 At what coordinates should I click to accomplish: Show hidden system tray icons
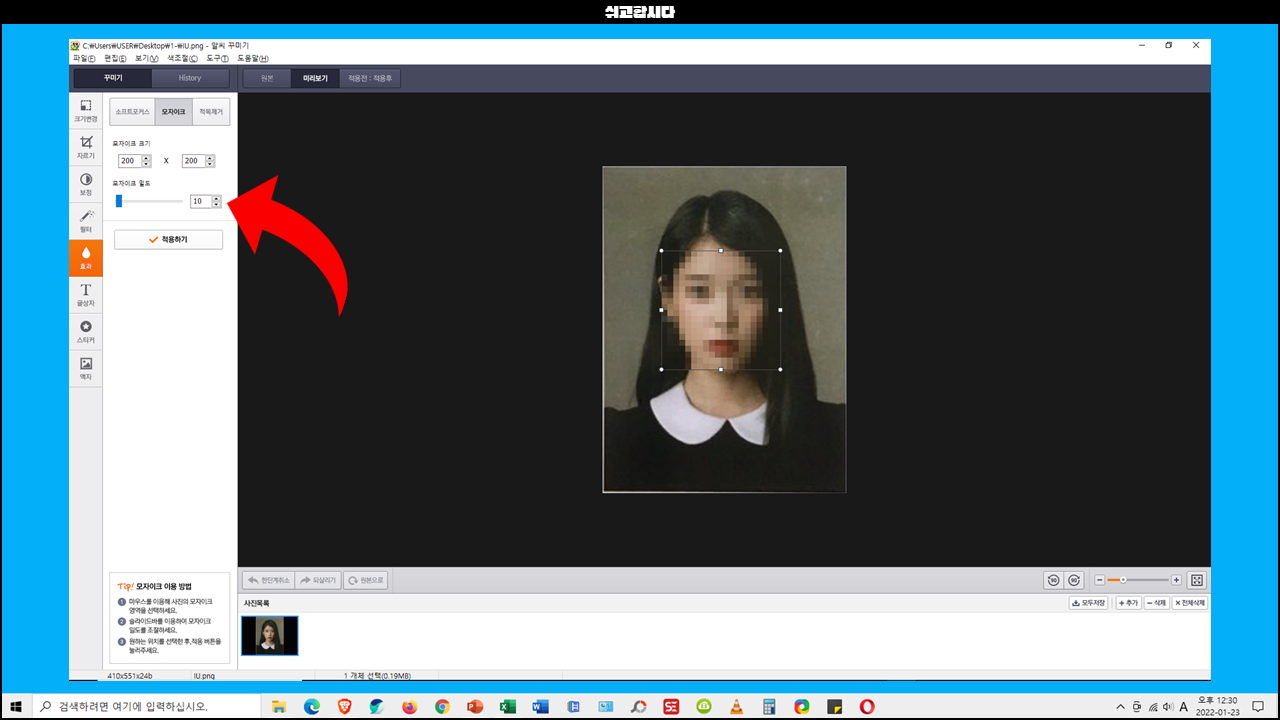pyautogui.click(x=1120, y=706)
